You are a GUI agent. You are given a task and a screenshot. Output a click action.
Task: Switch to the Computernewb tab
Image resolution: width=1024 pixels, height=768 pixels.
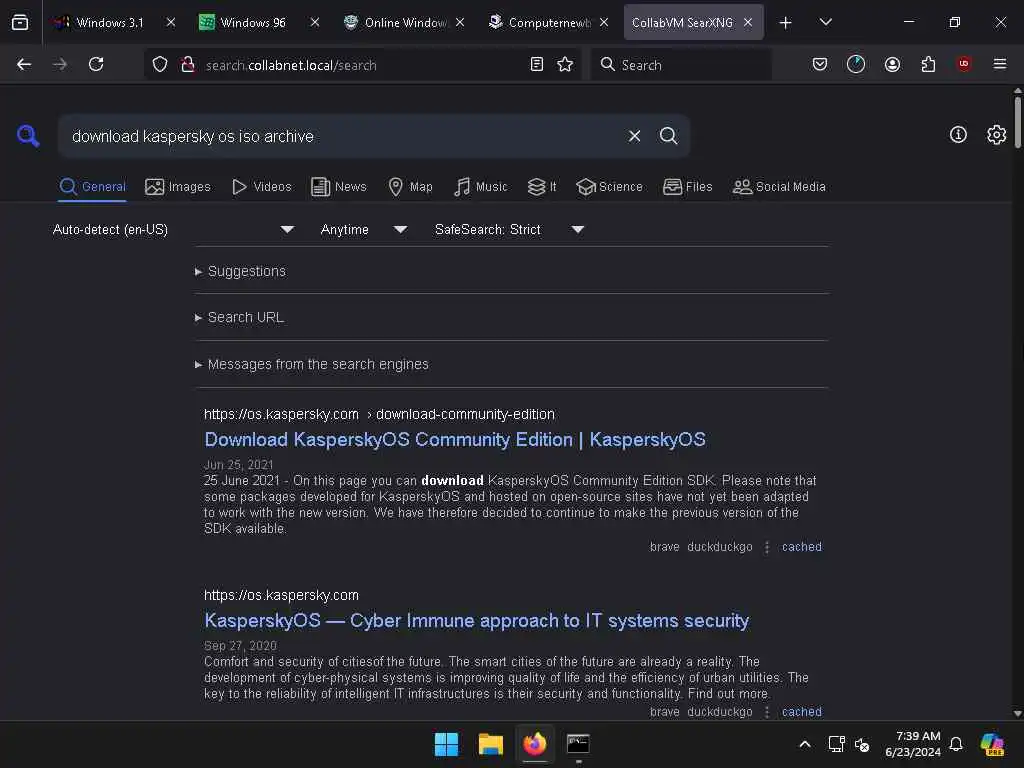(549, 22)
